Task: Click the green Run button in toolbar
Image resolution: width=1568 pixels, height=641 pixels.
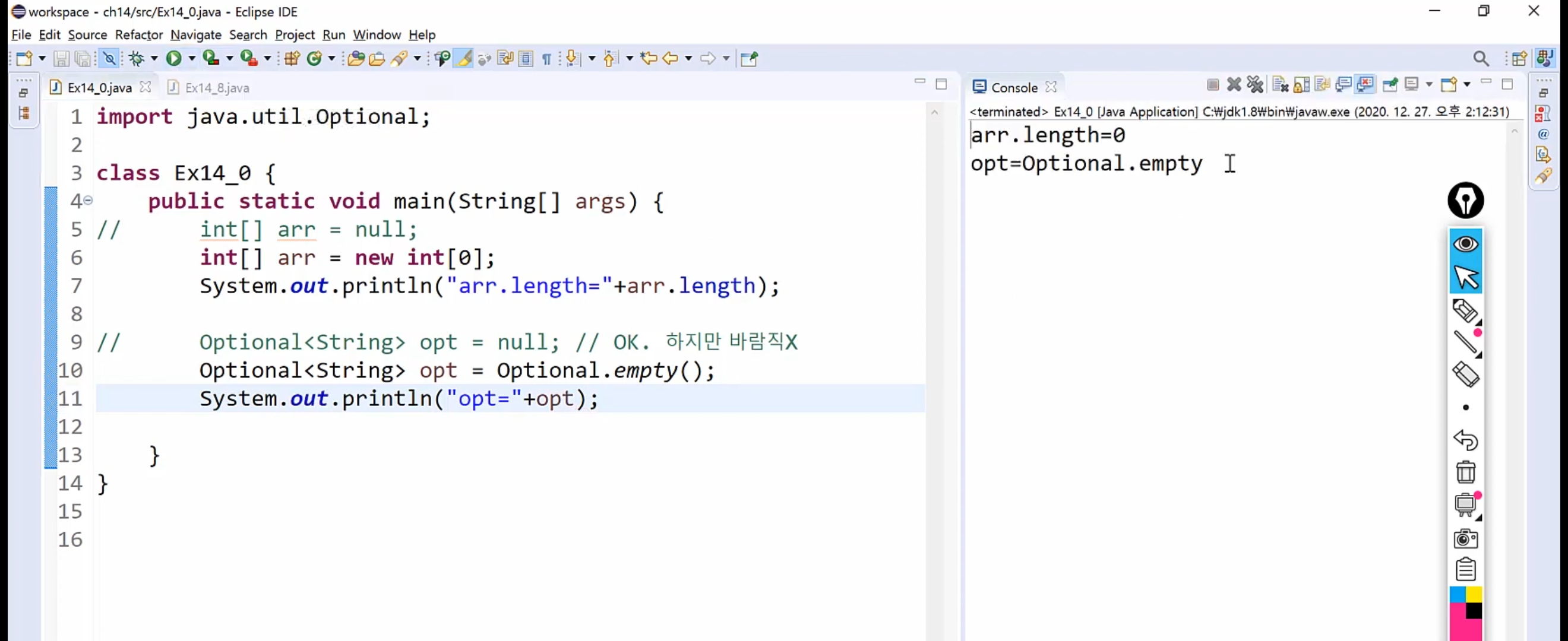Action: [x=173, y=58]
